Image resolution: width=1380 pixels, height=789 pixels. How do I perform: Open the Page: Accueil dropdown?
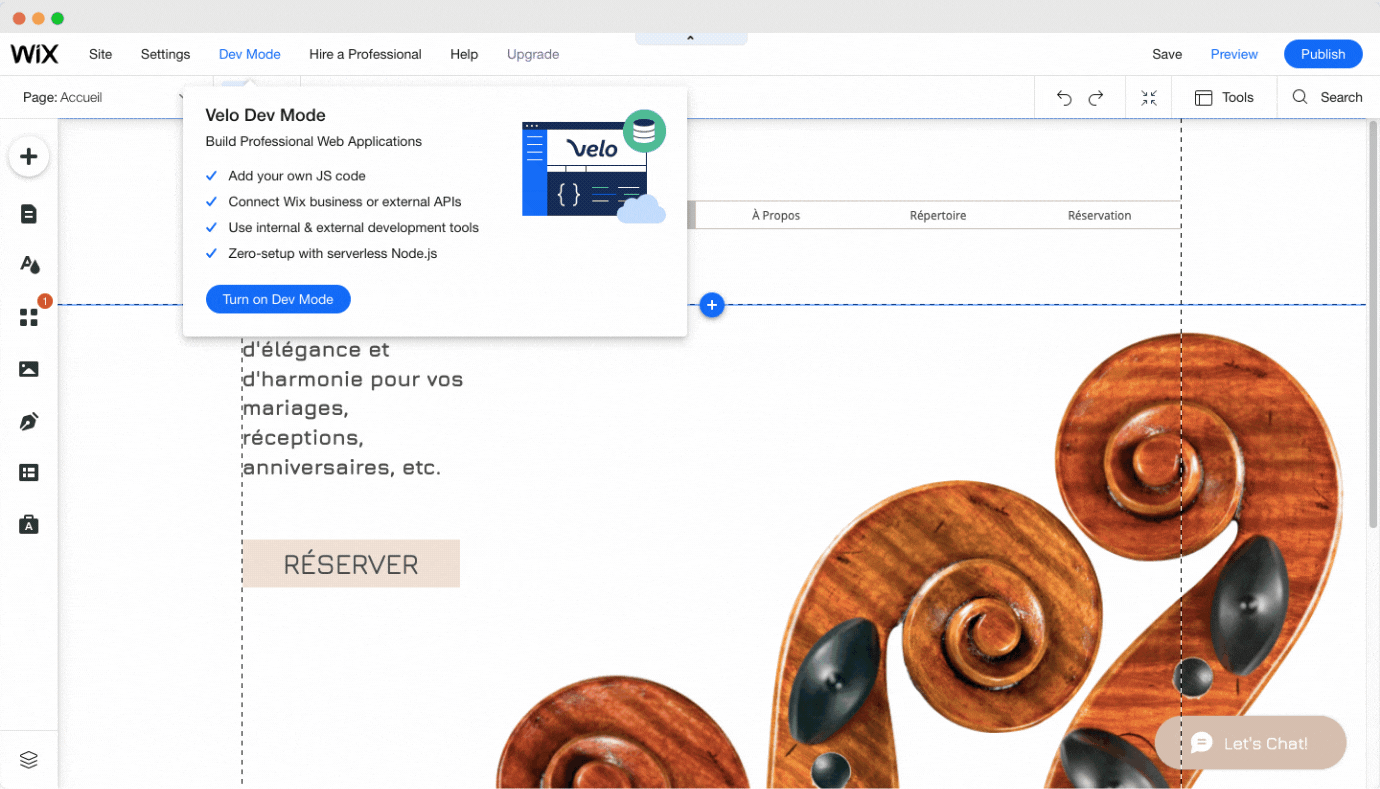coord(105,97)
